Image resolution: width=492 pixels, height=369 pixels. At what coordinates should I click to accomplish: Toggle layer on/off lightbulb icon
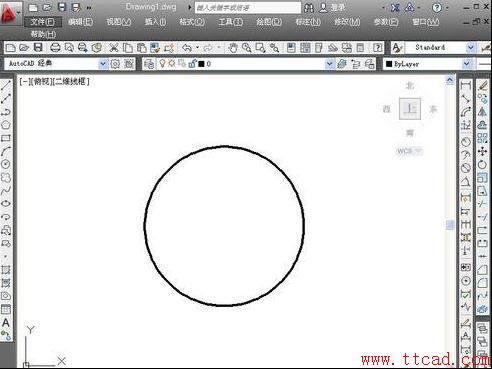[x=162, y=63]
